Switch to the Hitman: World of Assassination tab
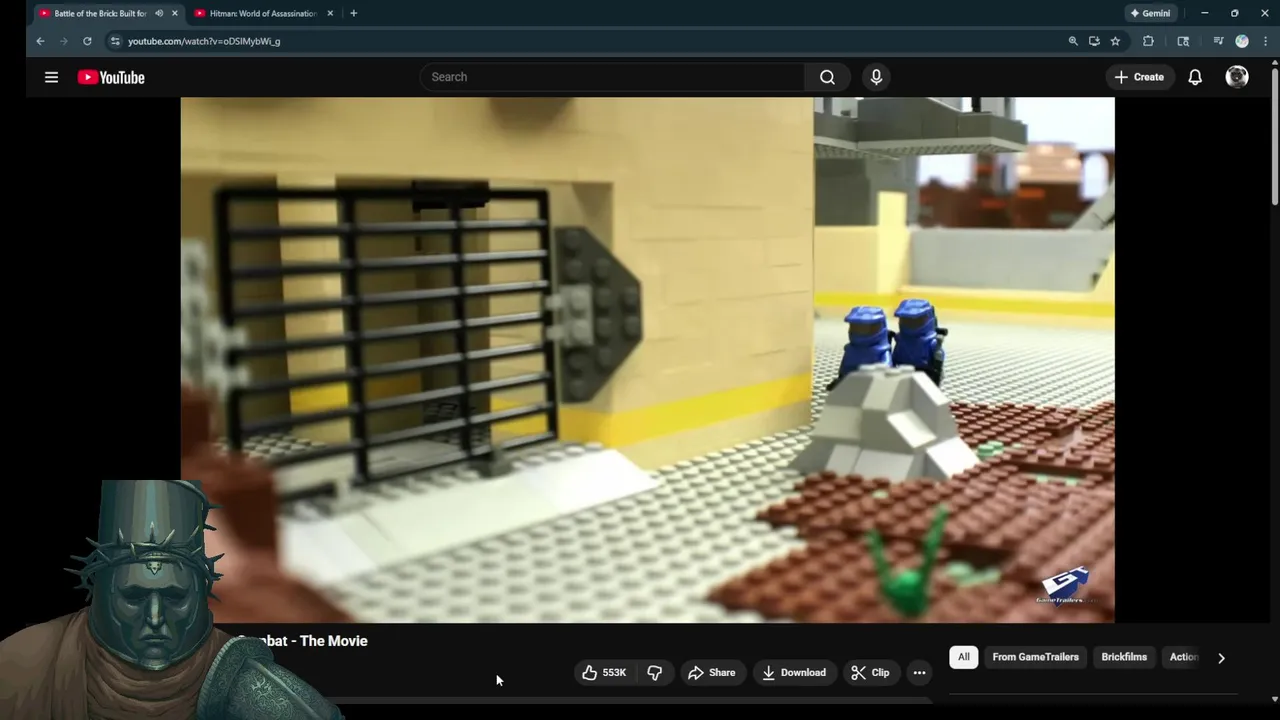1280x720 pixels. click(x=263, y=13)
